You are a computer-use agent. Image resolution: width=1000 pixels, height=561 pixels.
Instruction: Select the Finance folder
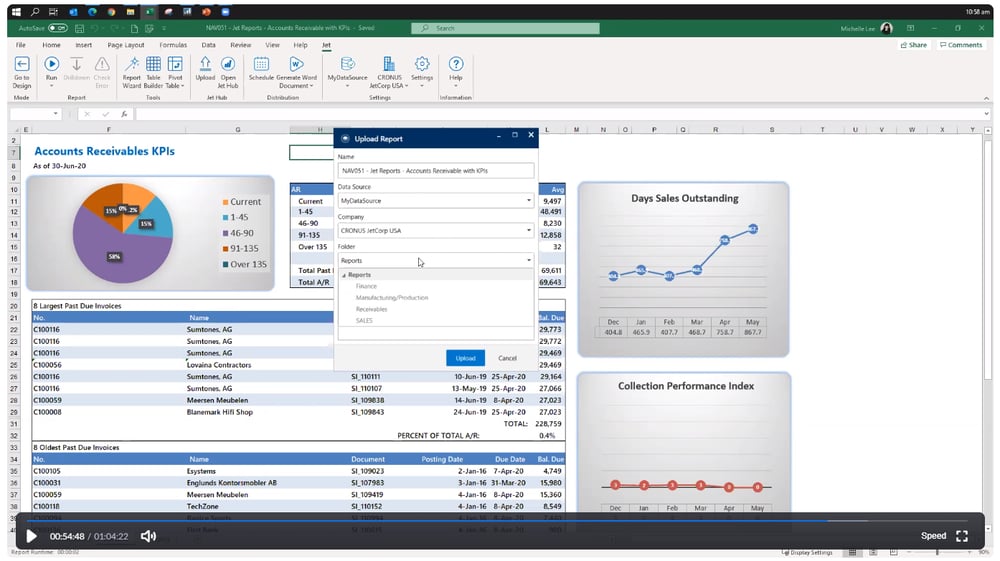(x=366, y=286)
